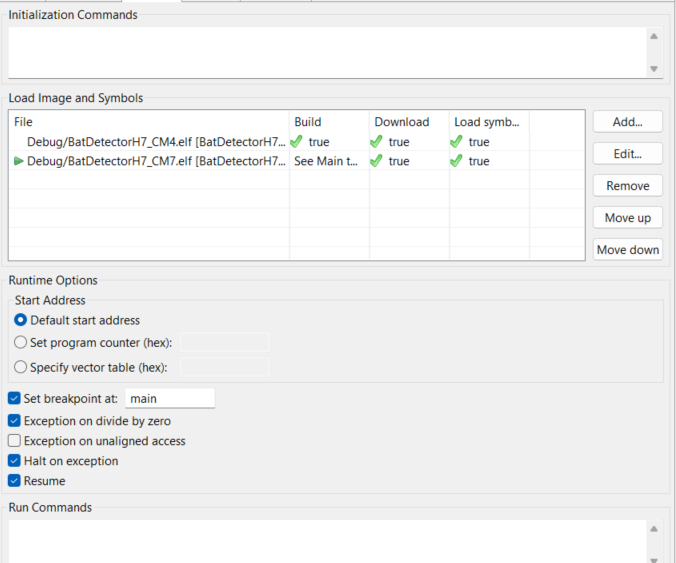The height and width of the screenshot is (563, 676).
Task: Click the breakpoint function input field
Action: click(x=170, y=398)
